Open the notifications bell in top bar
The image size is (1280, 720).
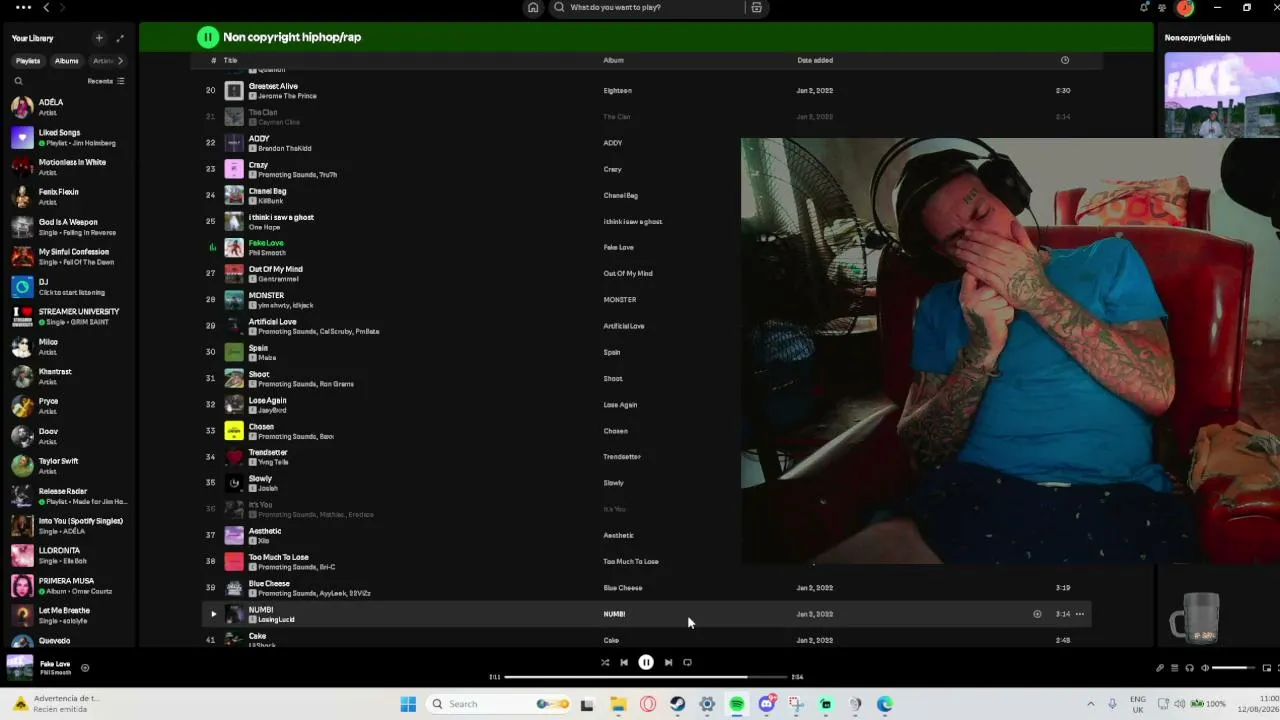point(1144,7)
